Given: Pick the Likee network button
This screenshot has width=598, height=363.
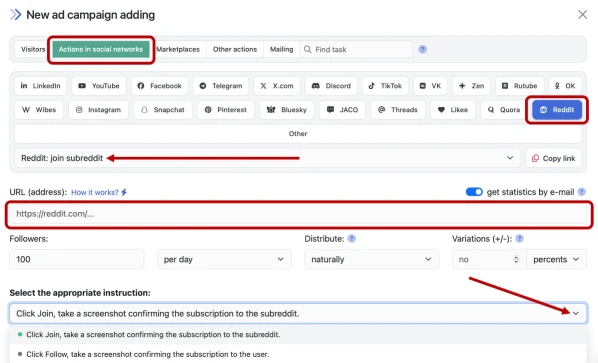Looking at the screenshot, I should click(453, 110).
